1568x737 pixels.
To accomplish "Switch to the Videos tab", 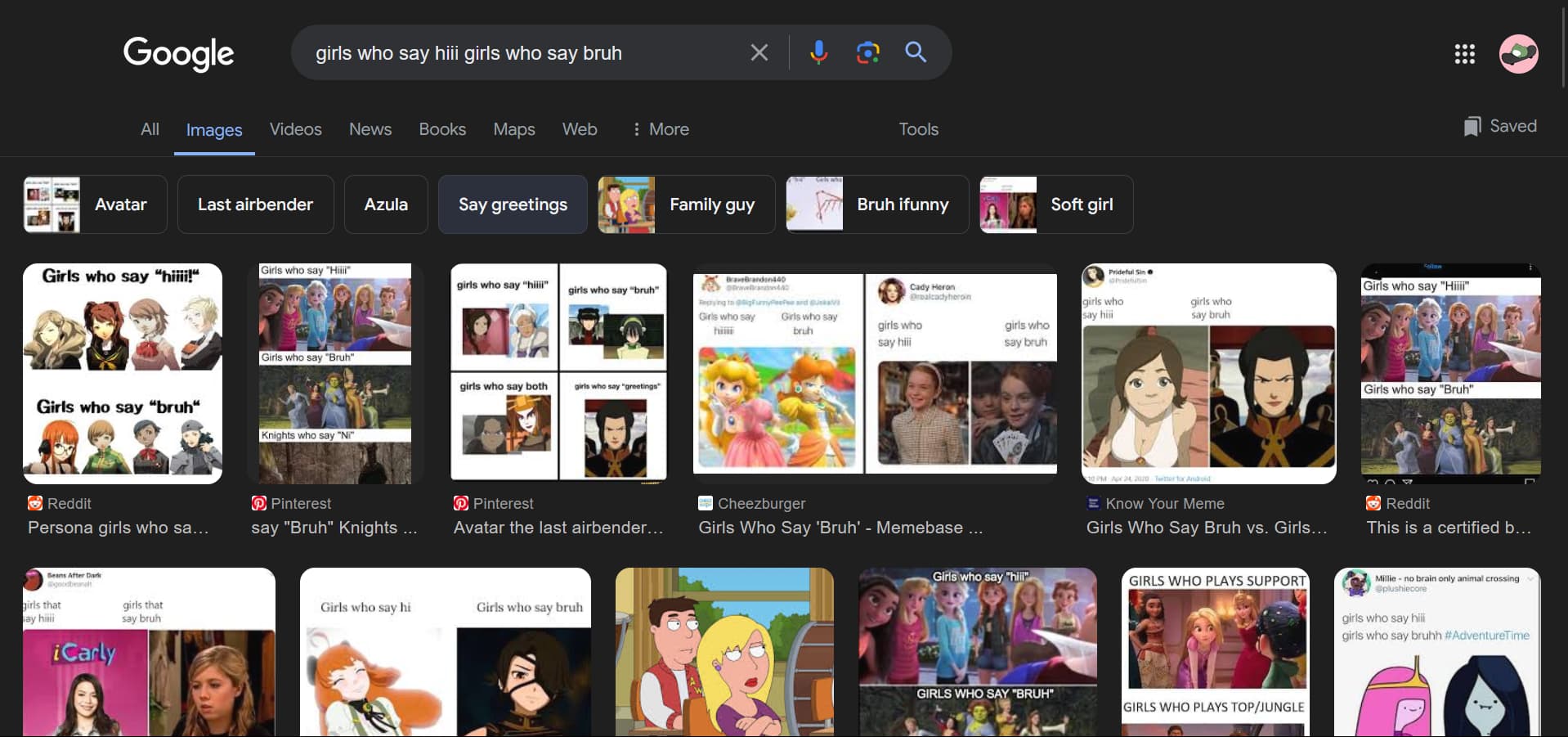I will 296,129.
